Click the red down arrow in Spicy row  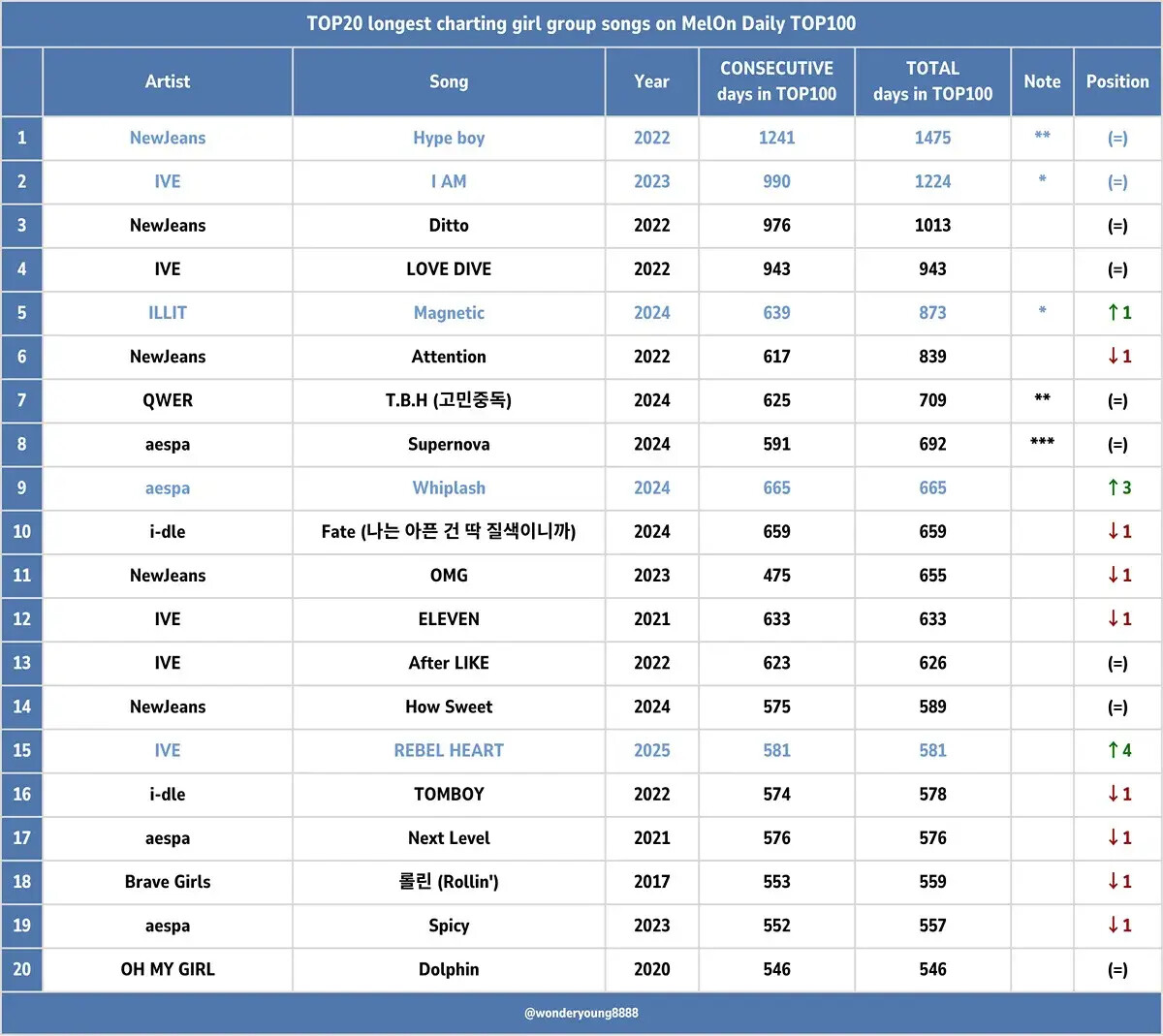point(1114,925)
